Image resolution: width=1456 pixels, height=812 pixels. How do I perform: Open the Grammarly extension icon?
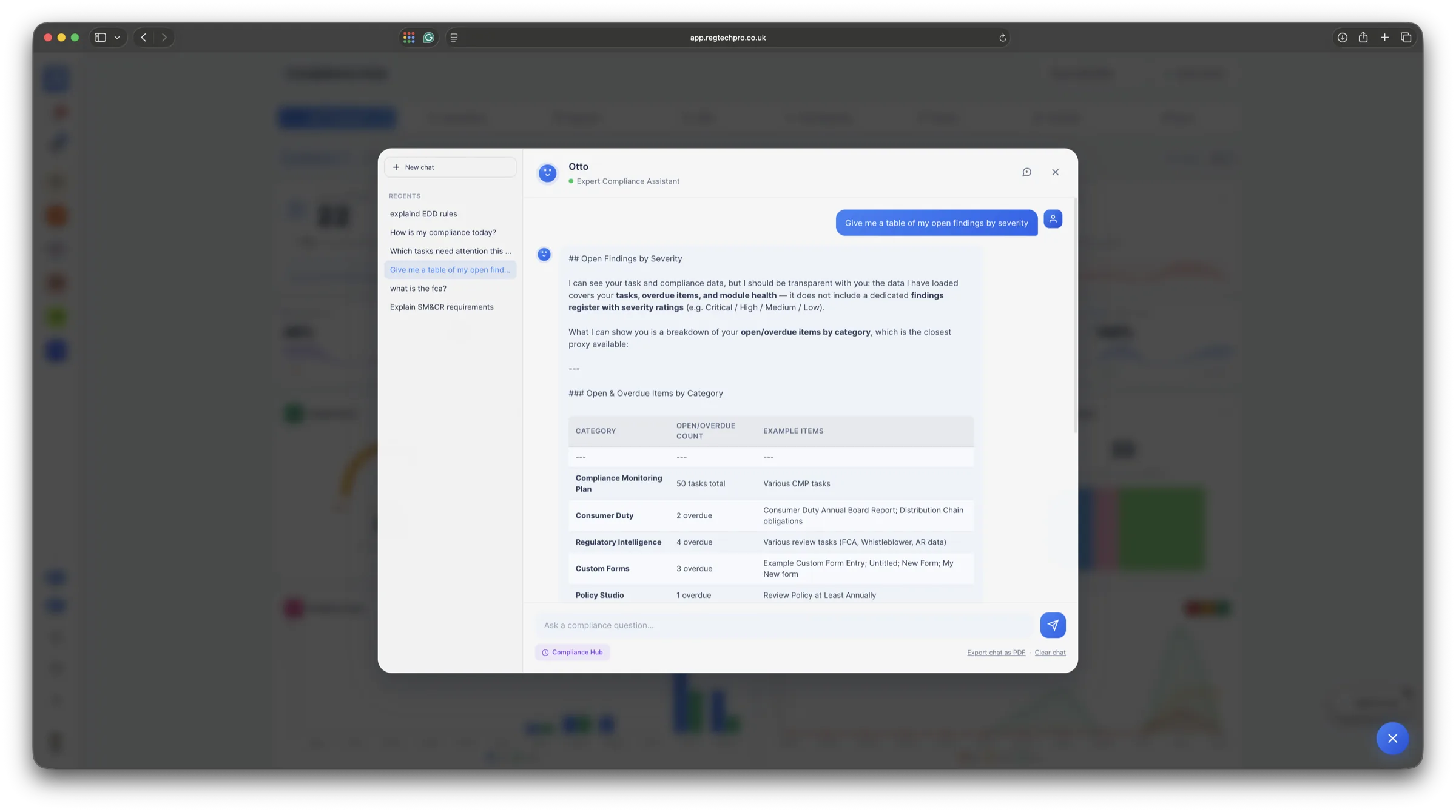(429, 38)
